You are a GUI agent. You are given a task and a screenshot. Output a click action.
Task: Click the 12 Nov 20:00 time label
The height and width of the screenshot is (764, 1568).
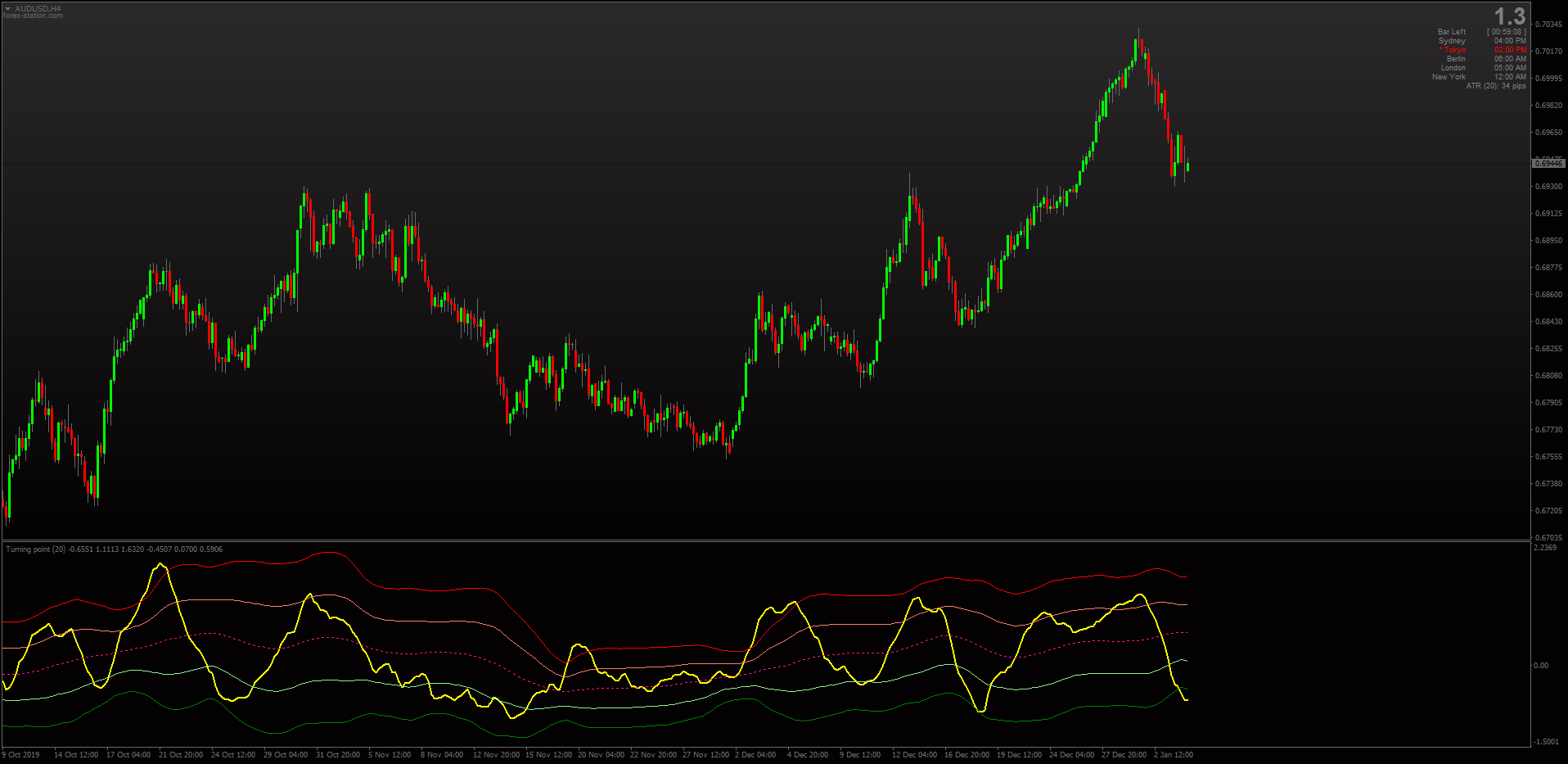tap(496, 755)
